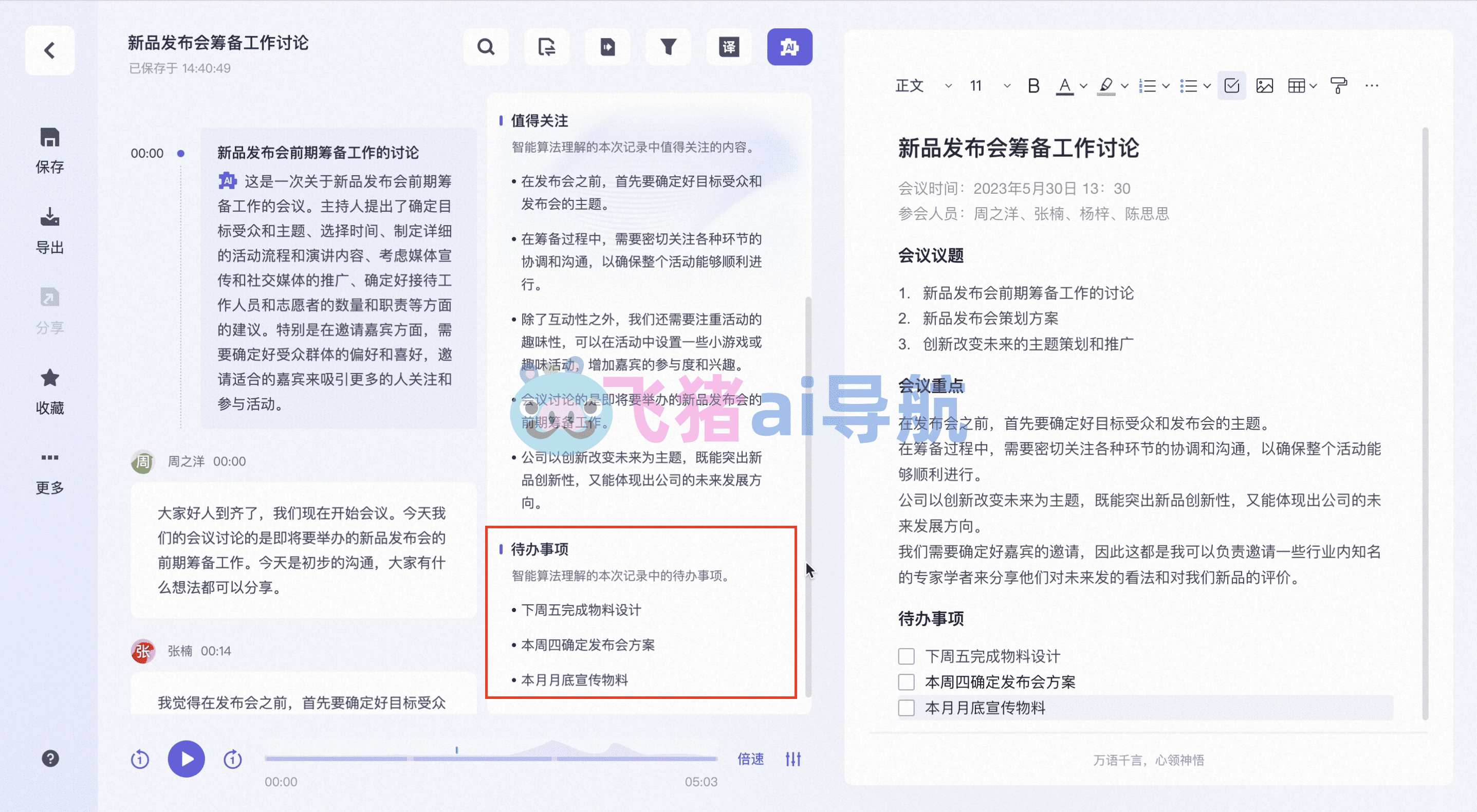Click the 会议议题 heading in notes
Viewport: 1477px width, 812px height.
931,255
